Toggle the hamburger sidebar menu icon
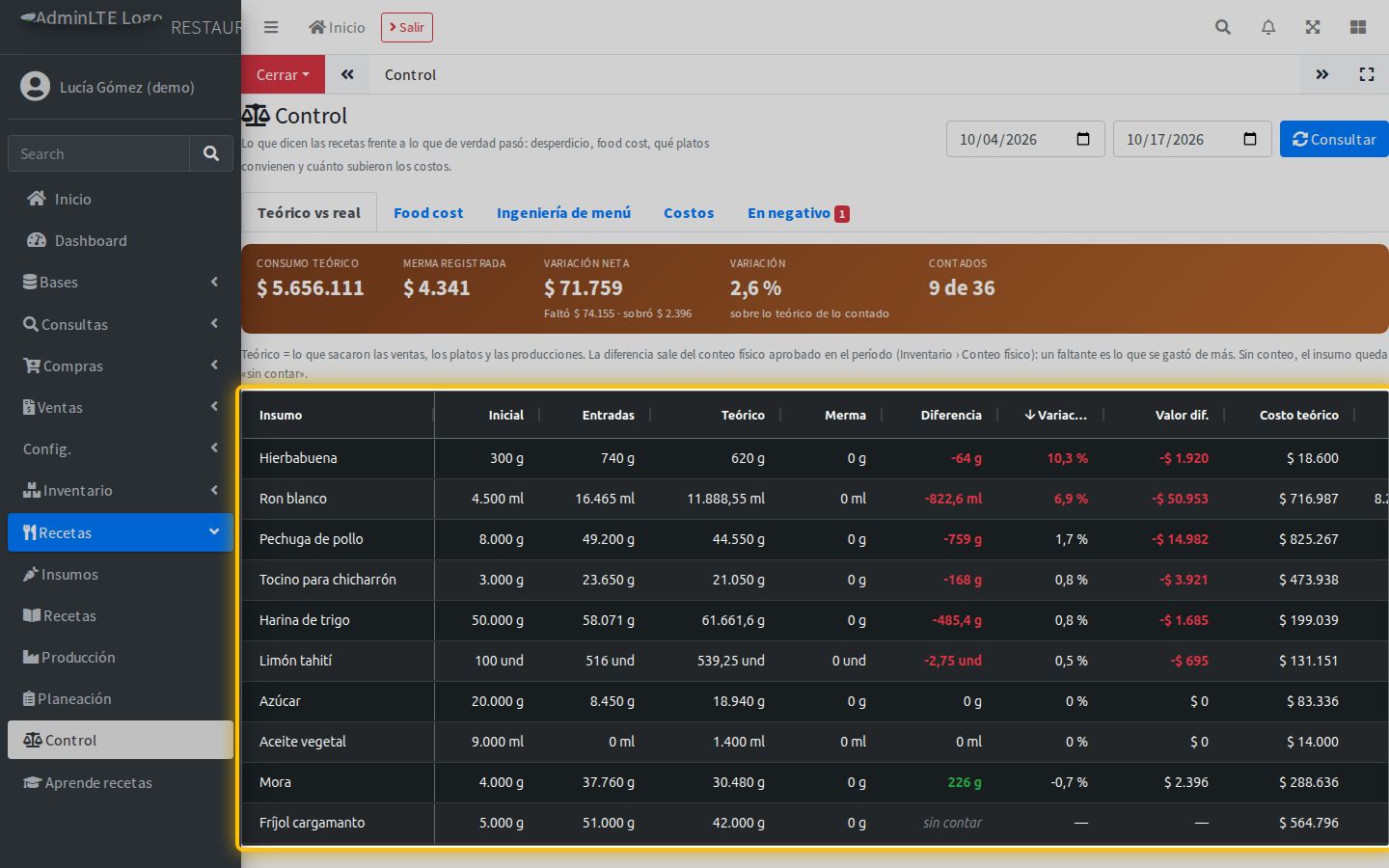Screen dimensions: 1389x868 click(x=271, y=27)
